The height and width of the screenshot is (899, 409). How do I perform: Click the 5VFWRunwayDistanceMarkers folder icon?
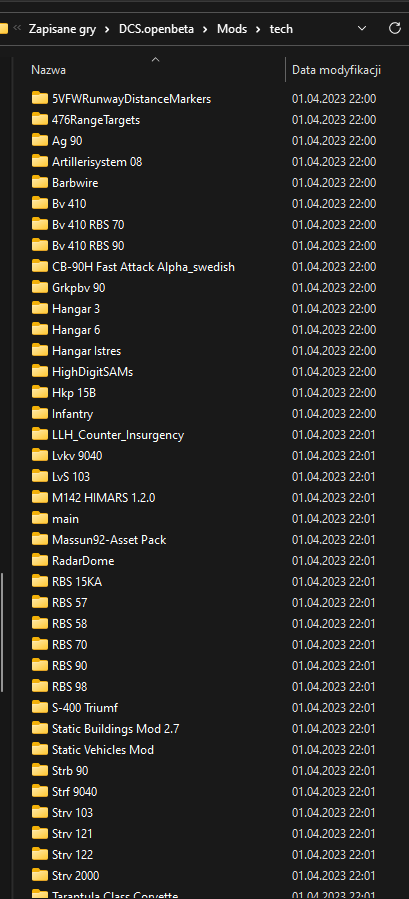click(40, 98)
